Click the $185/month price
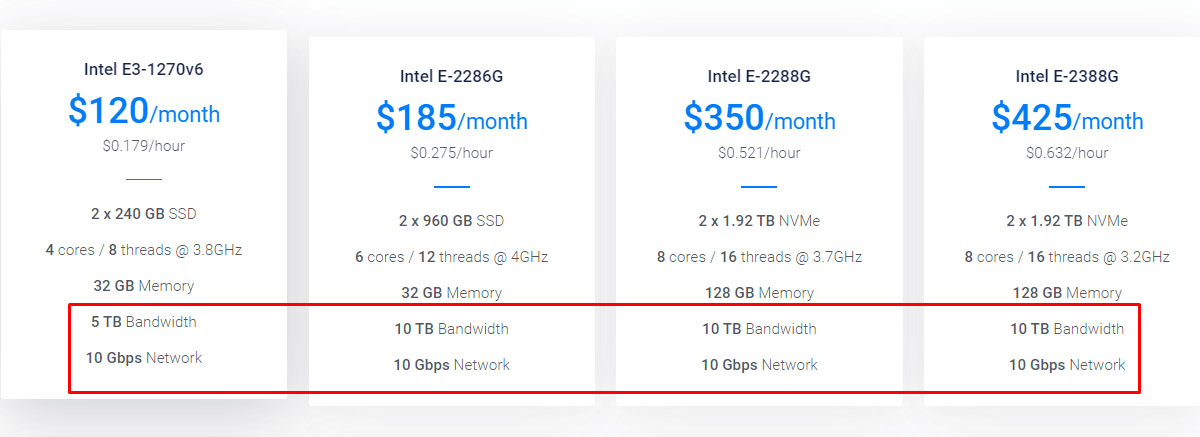The width and height of the screenshot is (1200, 437). point(452,117)
